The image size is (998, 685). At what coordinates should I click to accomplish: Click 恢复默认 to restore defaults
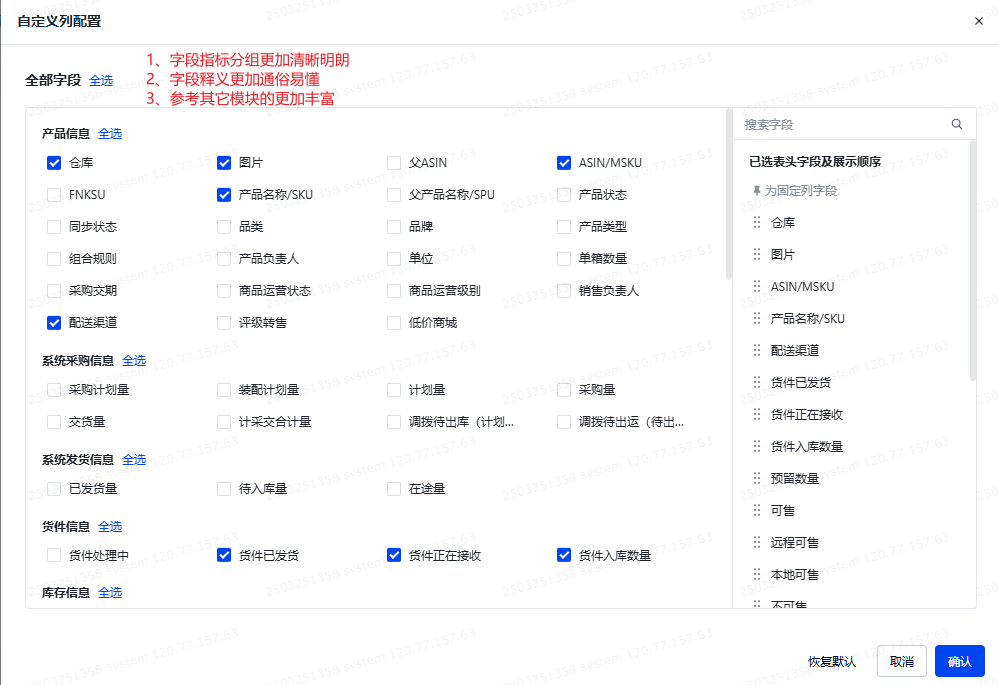[x=832, y=661]
